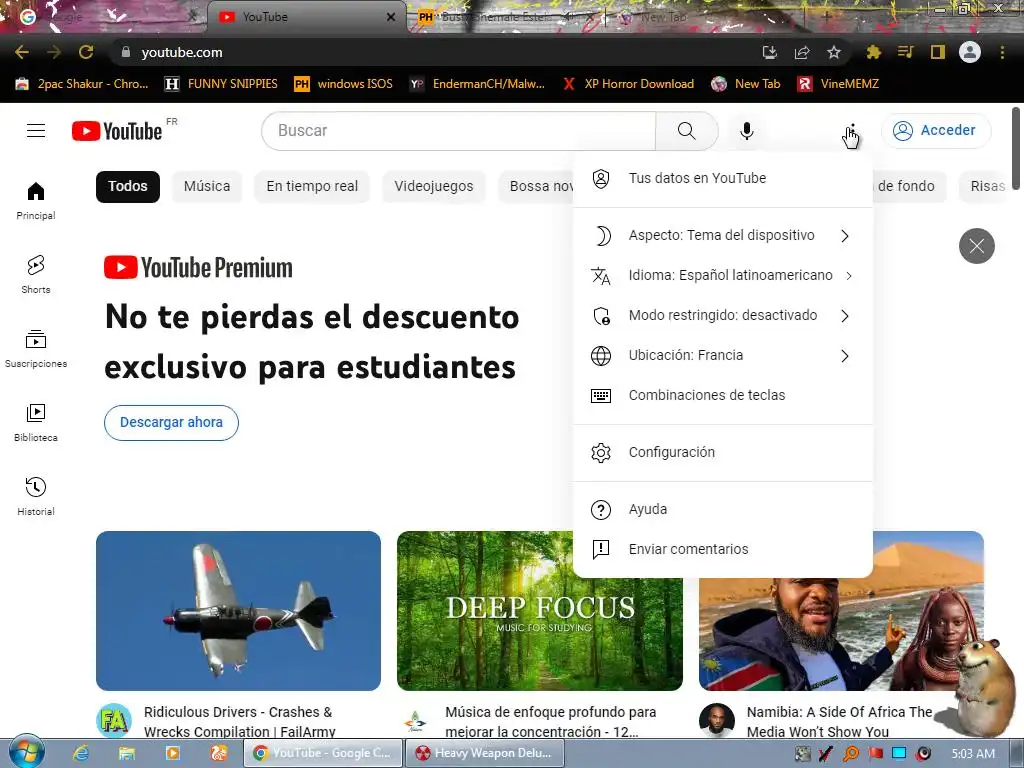This screenshot has height=768, width=1024.
Task: Select Tus datos en YouTube
Action: click(x=722, y=178)
